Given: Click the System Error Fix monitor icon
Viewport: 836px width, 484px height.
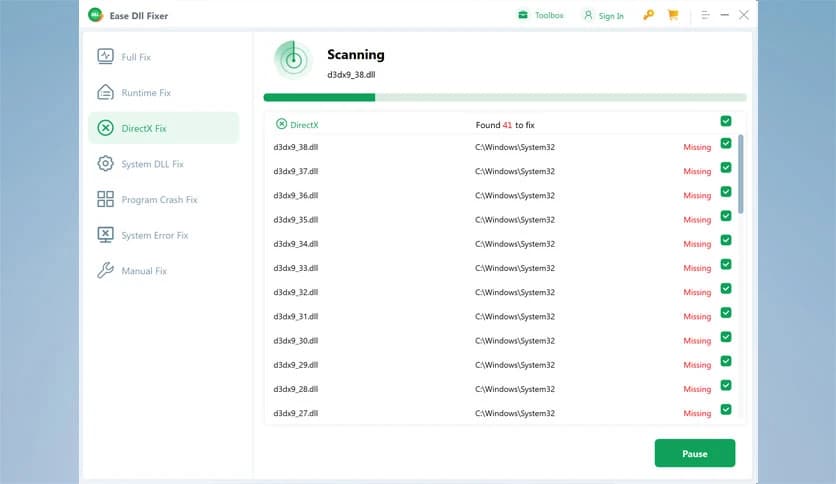Looking at the screenshot, I should coord(105,235).
